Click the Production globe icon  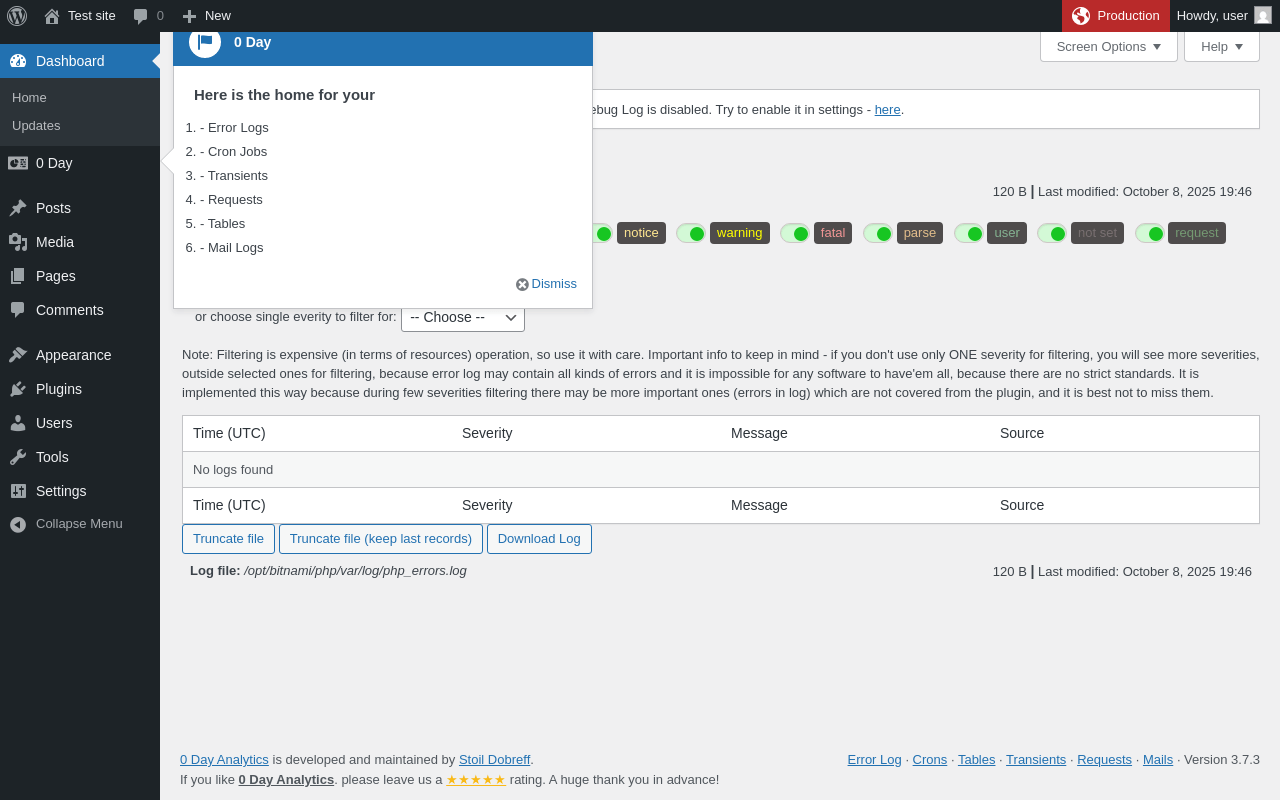click(1081, 16)
